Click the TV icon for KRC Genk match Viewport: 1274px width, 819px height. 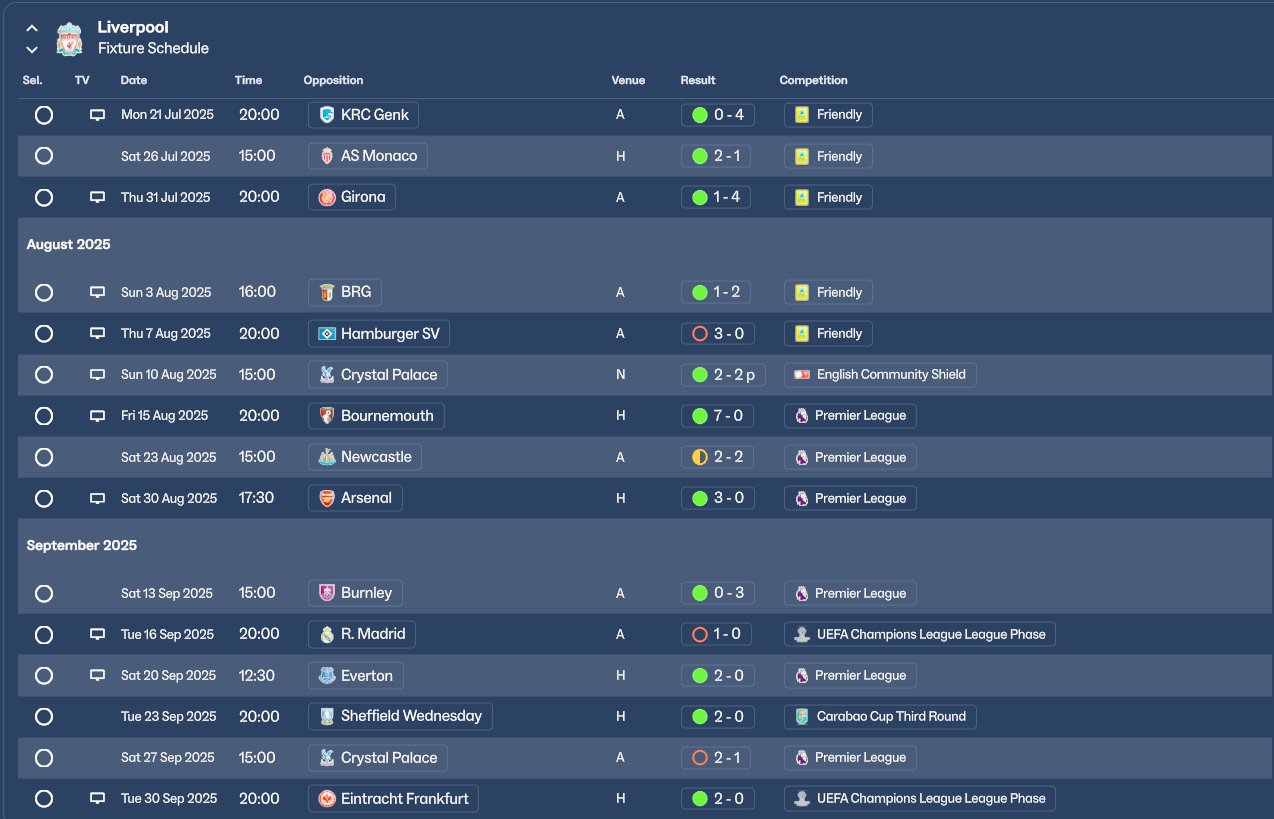click(x=97, y=115)
